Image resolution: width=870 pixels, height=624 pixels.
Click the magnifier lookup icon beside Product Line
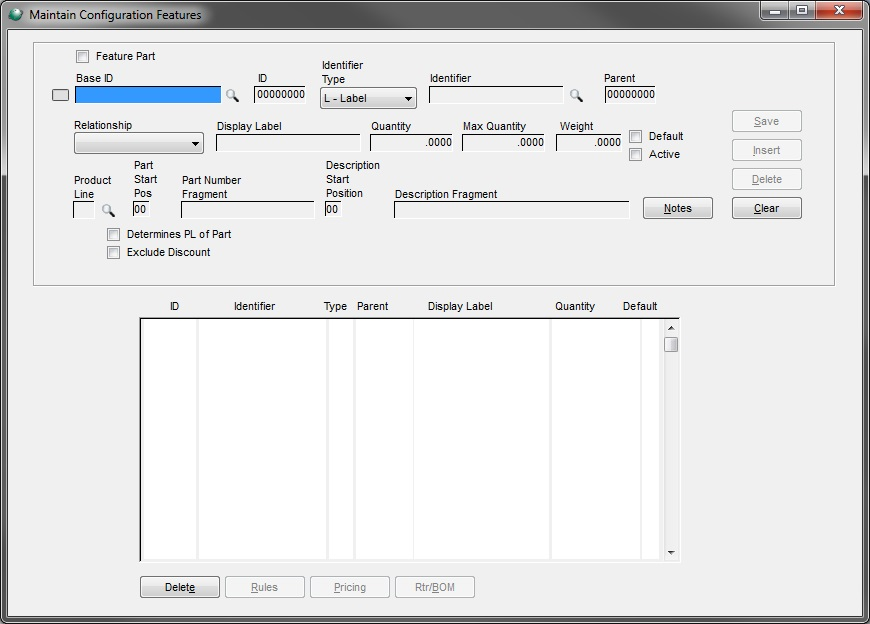[x=108, y=210]
